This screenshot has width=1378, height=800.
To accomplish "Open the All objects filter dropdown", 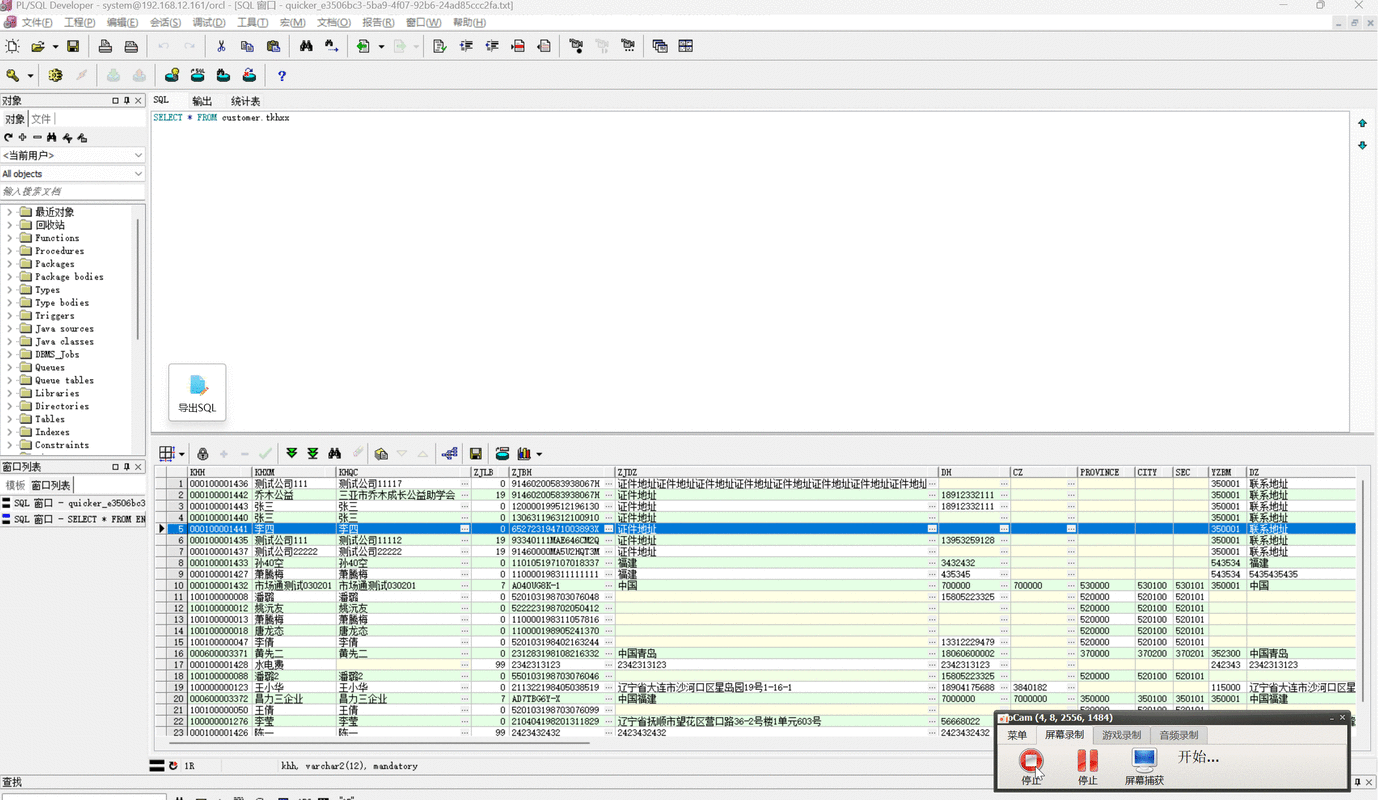I will click(135, 173).
